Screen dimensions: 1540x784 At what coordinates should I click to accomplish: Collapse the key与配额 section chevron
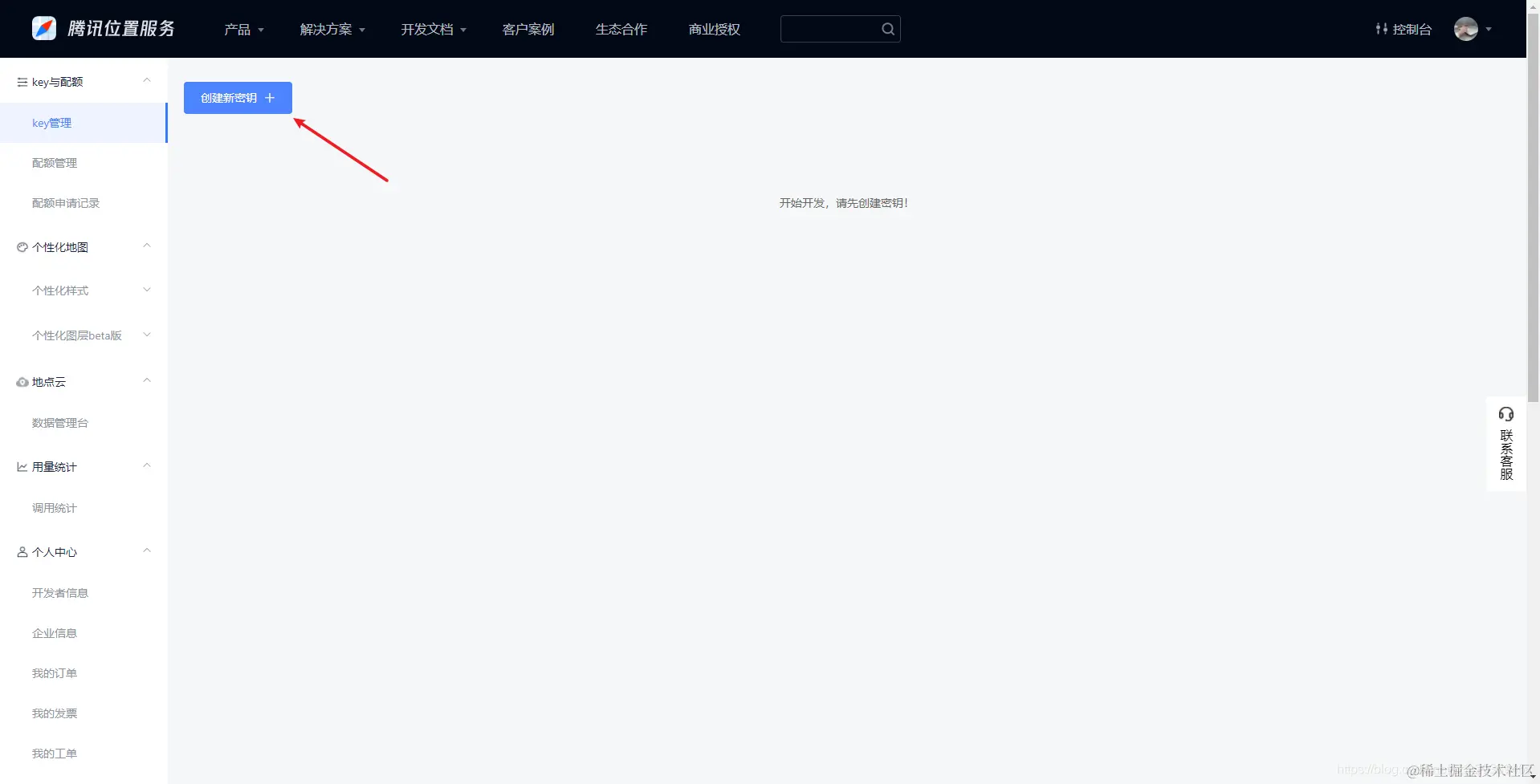pos(147,80)
